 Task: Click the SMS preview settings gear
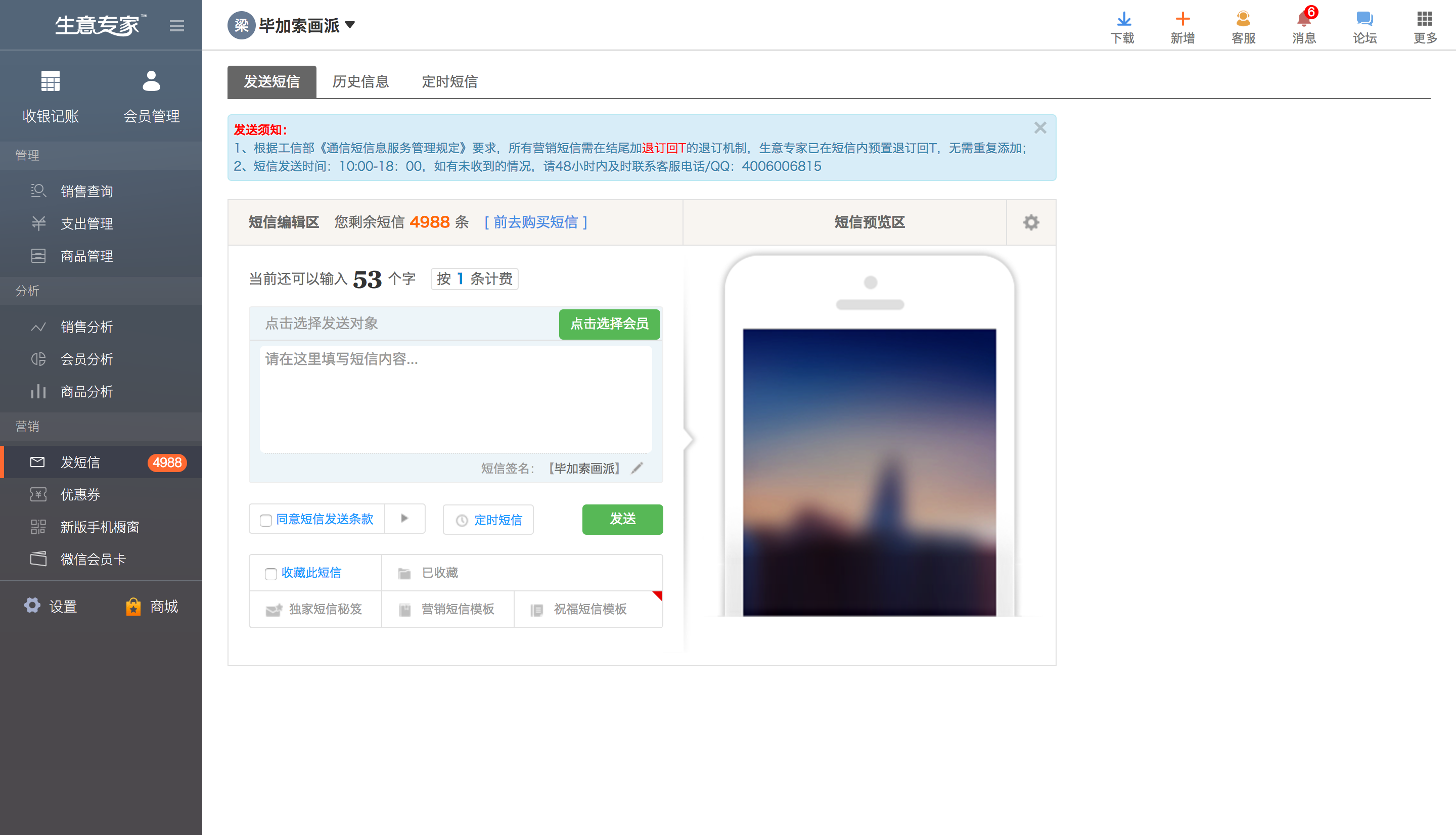(x=1030, y=222)
